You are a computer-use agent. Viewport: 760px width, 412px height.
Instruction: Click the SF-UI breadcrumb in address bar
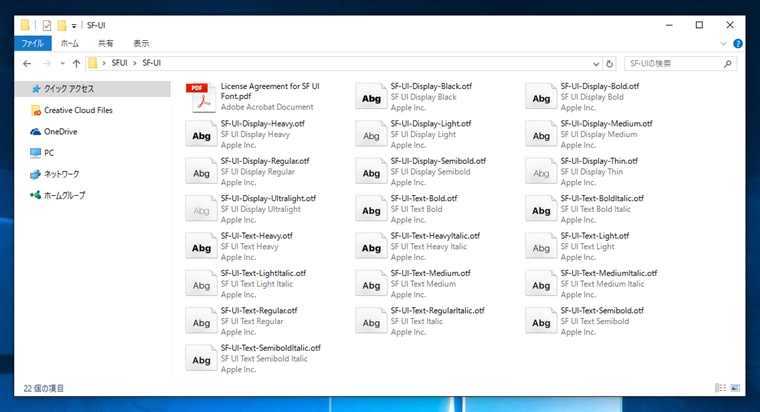pos(151,63)
